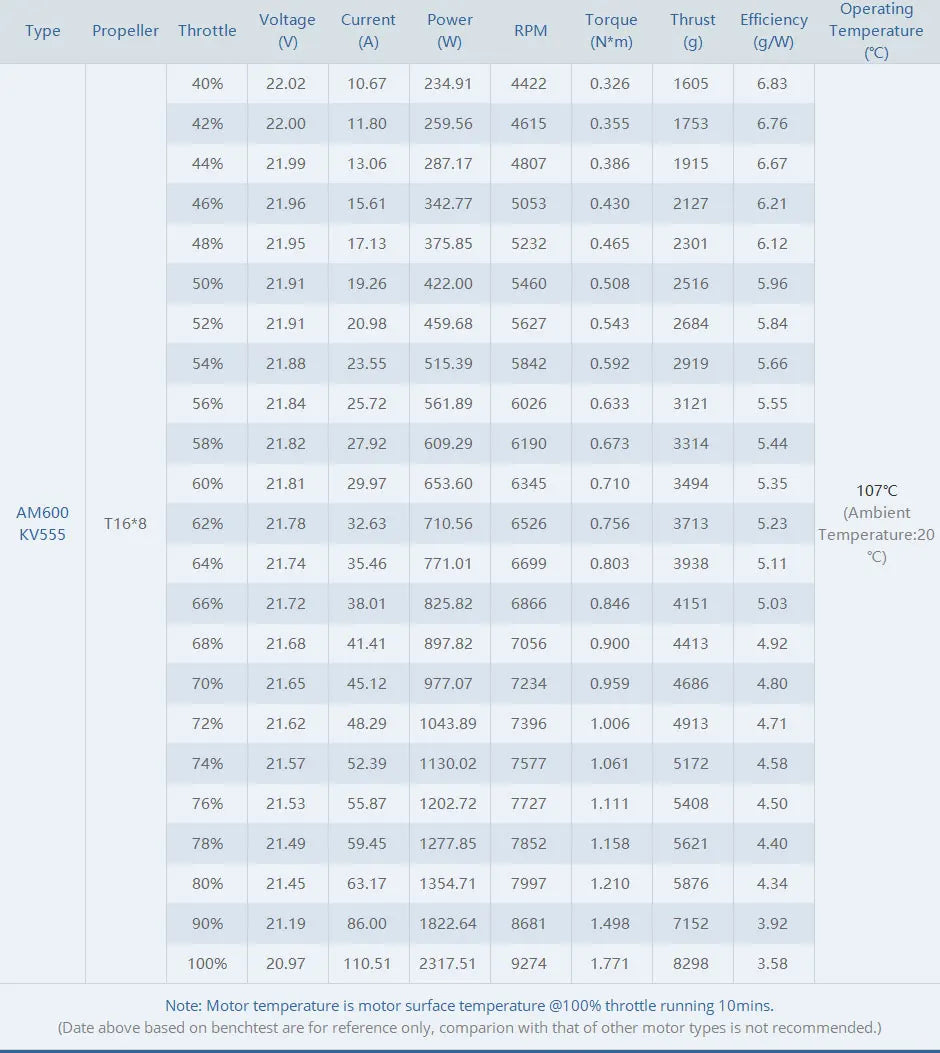Viewport: 940px width, 1053px height.
Task: Click the T16*8 propeller cell
Action: tap(125, 523)
